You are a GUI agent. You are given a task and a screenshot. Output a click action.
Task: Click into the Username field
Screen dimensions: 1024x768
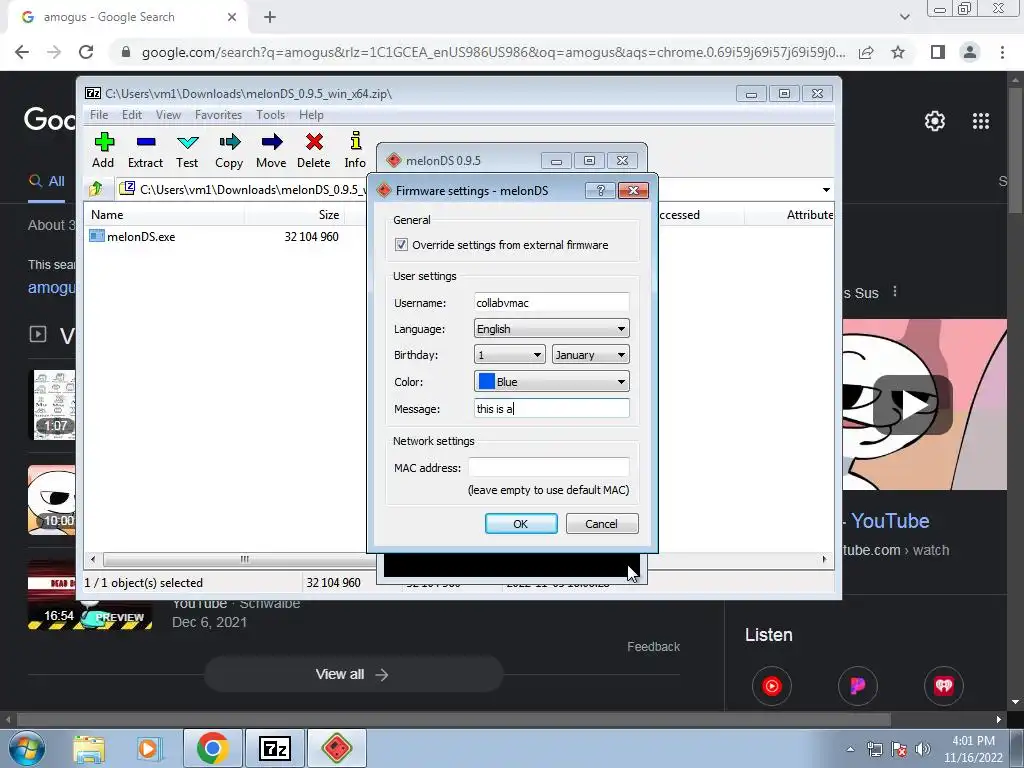pyautogui.click(x=552, y=302)
